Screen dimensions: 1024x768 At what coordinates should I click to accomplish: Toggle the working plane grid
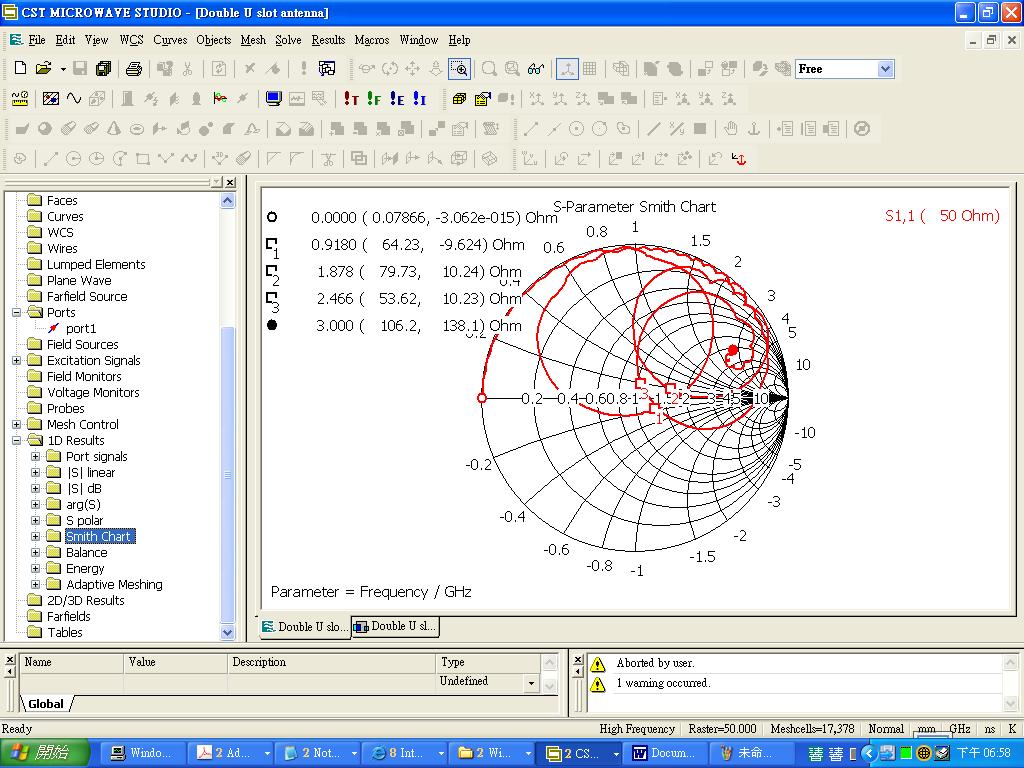[590, 68]
